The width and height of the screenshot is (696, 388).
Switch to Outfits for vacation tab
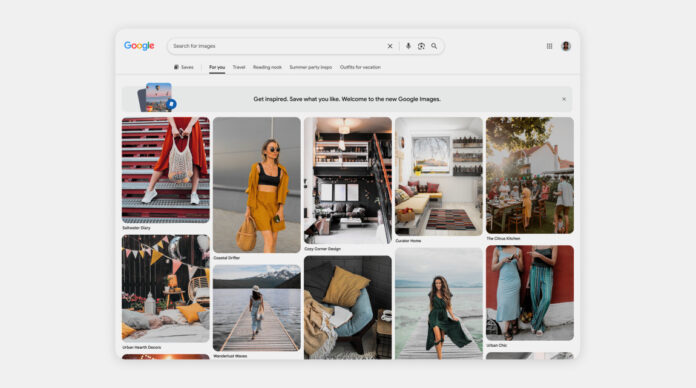click(360, 67)
